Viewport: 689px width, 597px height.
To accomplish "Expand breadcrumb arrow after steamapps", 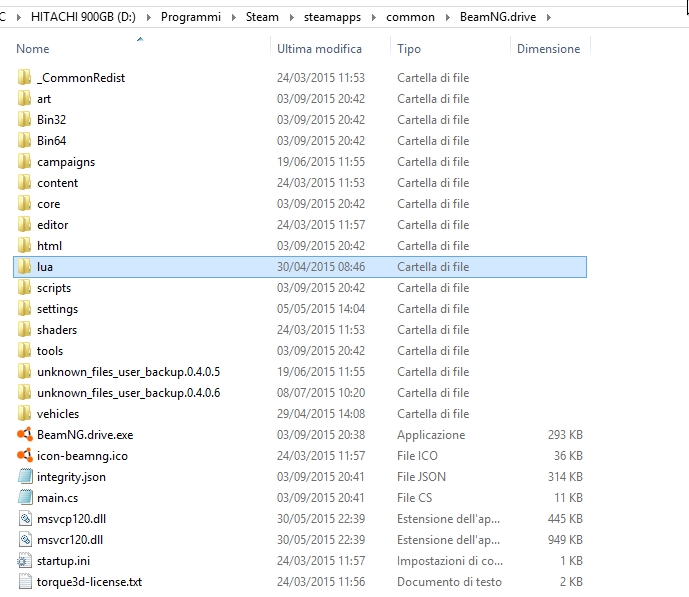I will 374,18.
